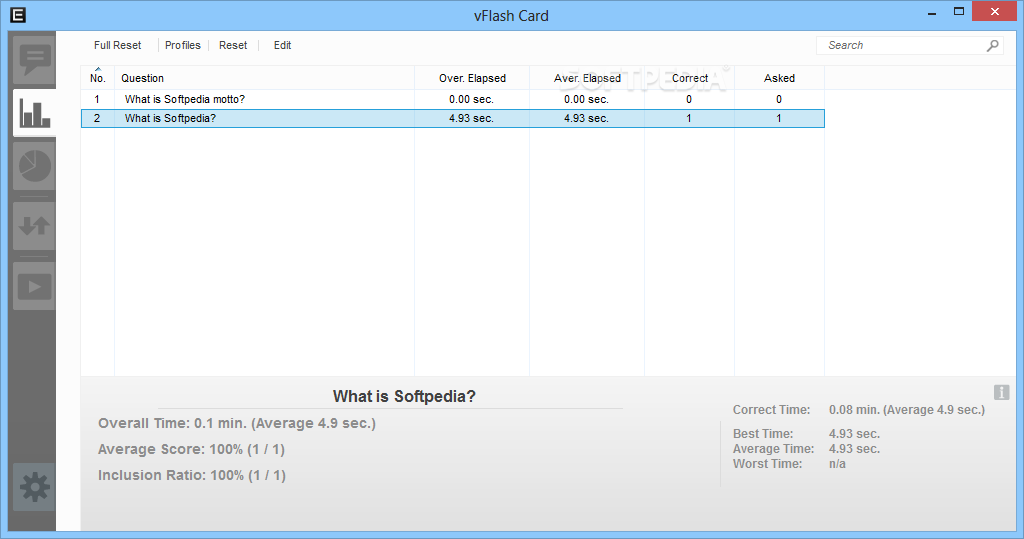This screenshot has height=539, width=1024.
Task: Click '0.08 min. (Average 4.9 sec.)' value
Action: (907, 410)
